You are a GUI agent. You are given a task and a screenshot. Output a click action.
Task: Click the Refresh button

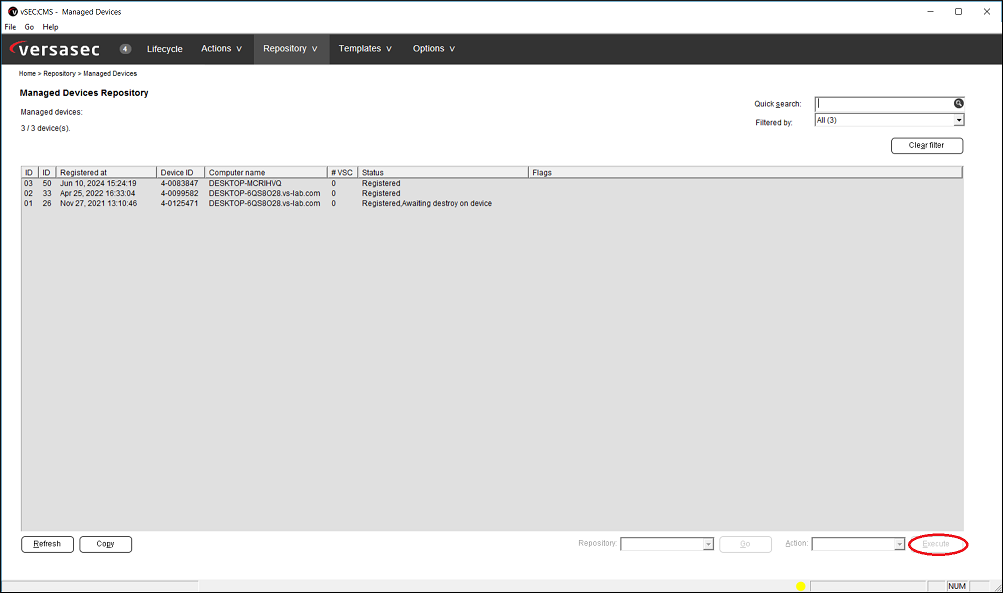[x=47, y=544]
